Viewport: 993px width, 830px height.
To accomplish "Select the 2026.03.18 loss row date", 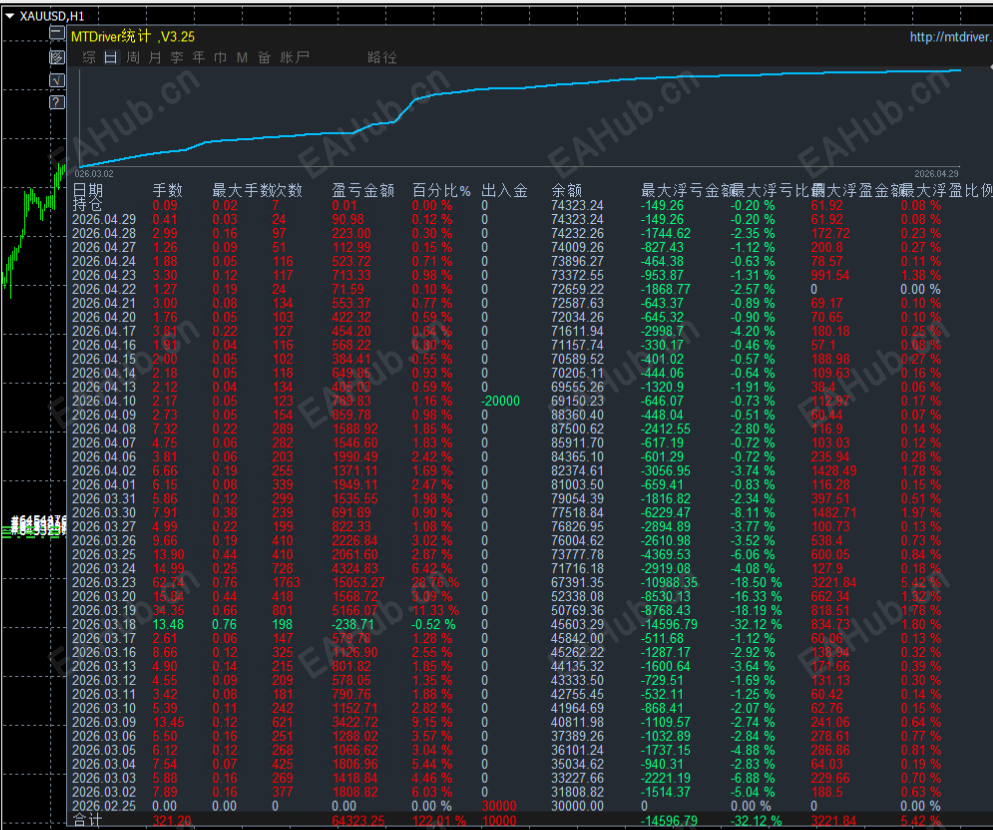I will [x=104, y=624].
